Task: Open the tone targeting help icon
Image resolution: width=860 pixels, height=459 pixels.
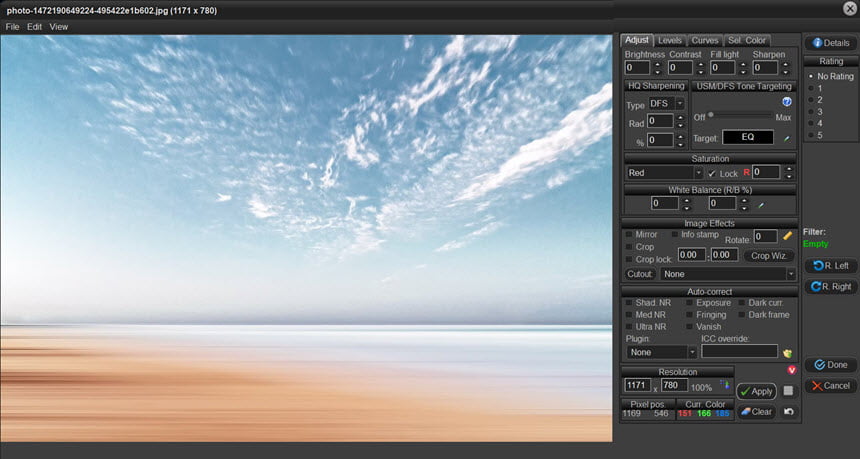Action: (x=787, y=101)
